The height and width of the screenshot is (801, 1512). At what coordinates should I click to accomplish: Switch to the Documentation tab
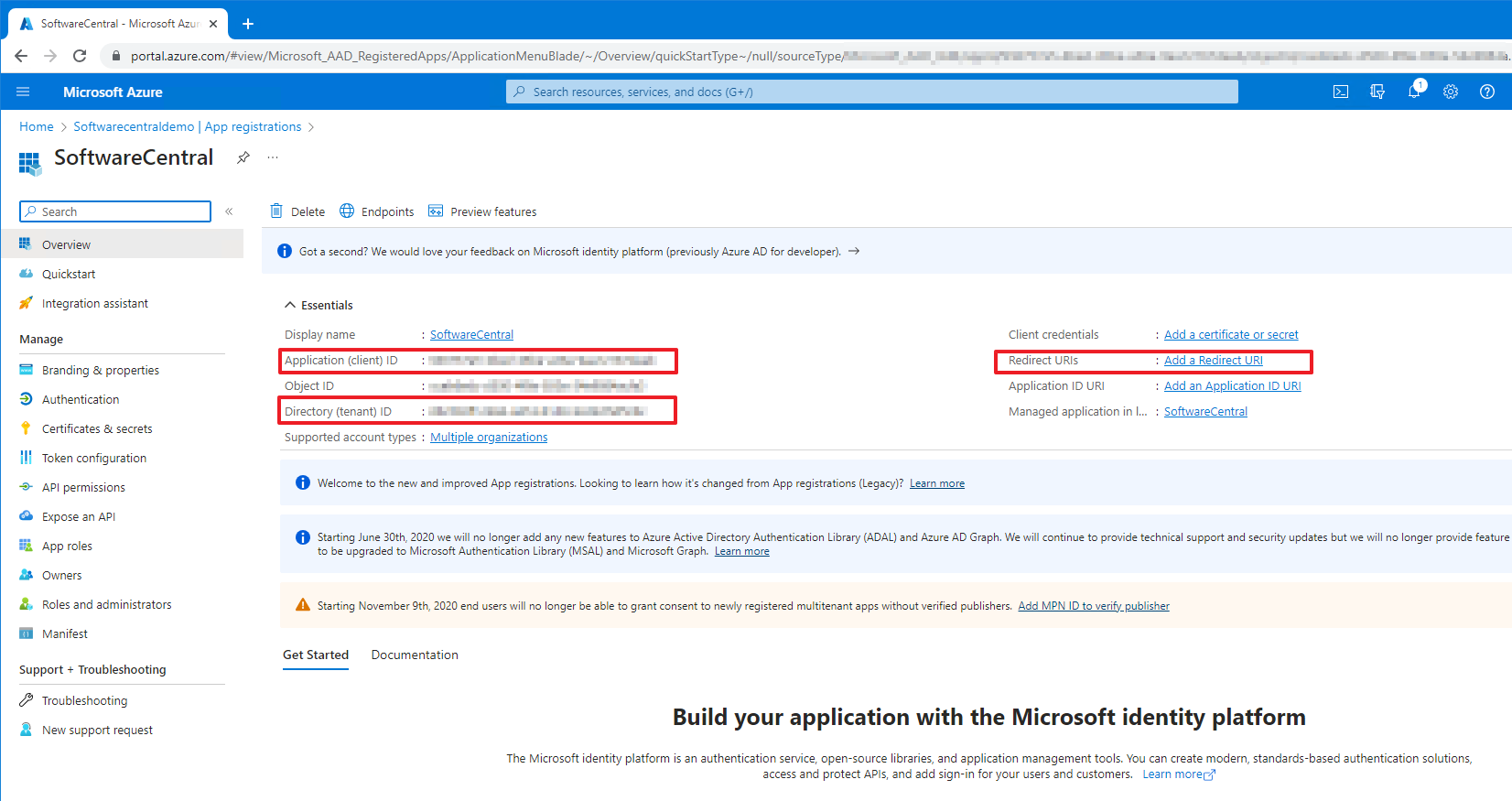415,655
